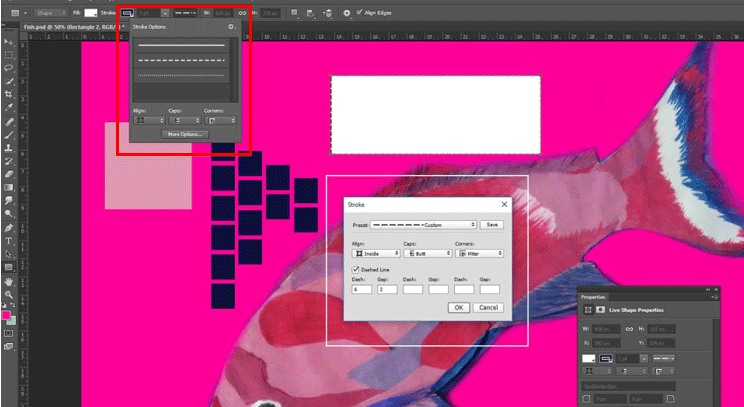744x407 pixels.
Task: Click the Masks icon in Properties panel
Action: pyautogui.click(x=600, y=310)
